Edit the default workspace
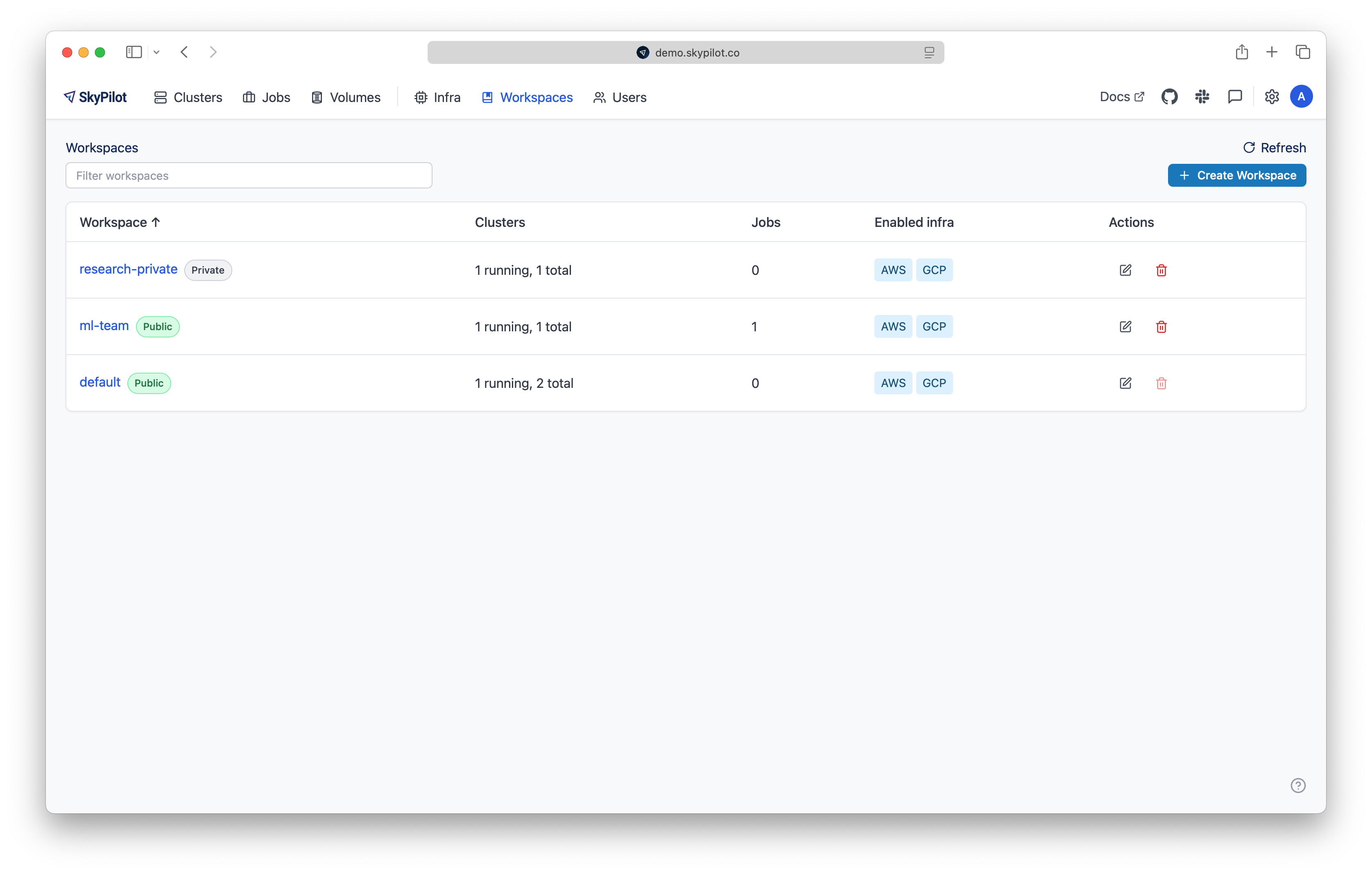The image size is (1372, 874). coord(1125,383)
